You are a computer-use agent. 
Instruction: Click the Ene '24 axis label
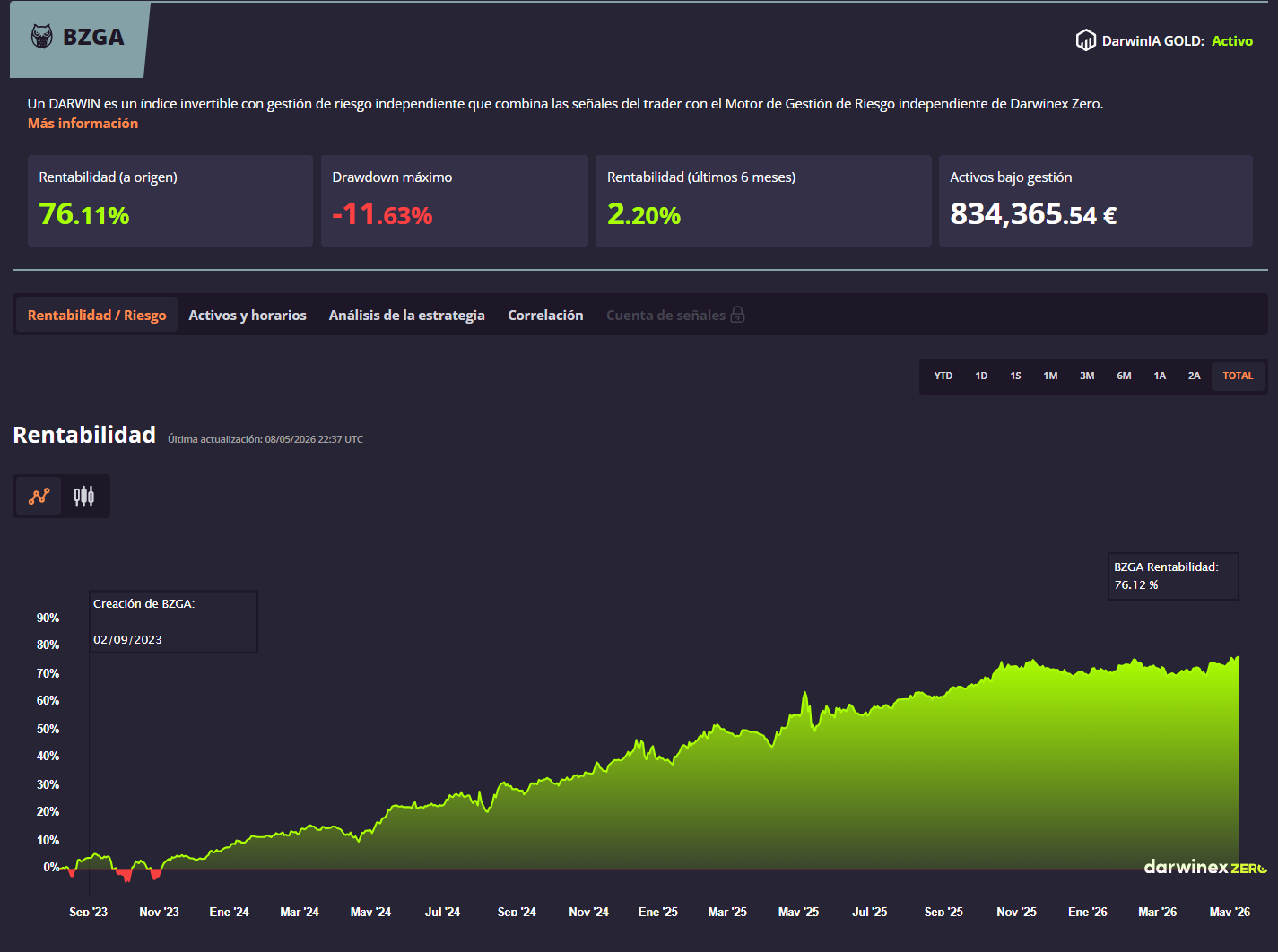[x=229, y=912]
